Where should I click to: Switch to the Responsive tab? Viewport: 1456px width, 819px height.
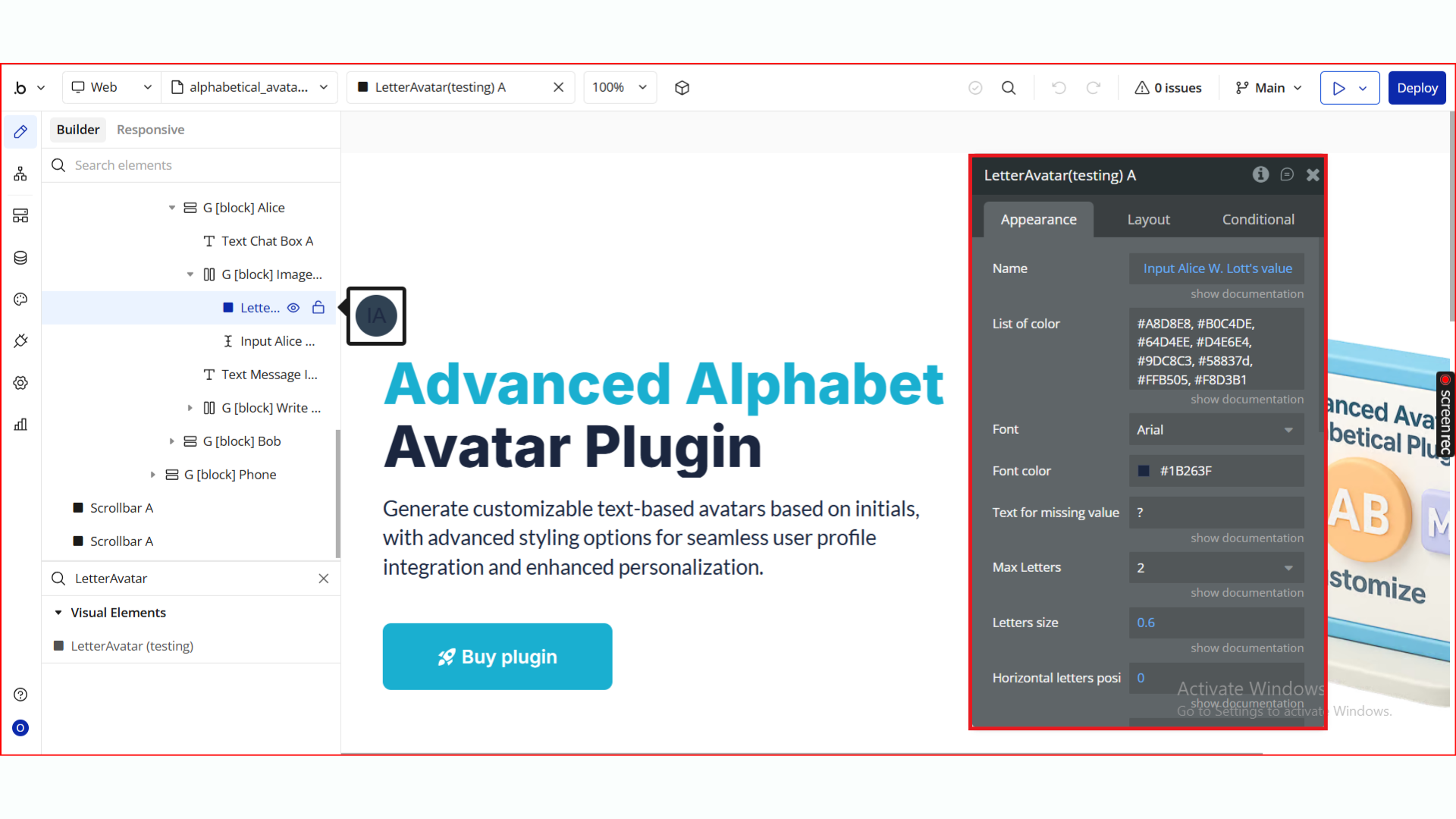(x=150, y=130)
